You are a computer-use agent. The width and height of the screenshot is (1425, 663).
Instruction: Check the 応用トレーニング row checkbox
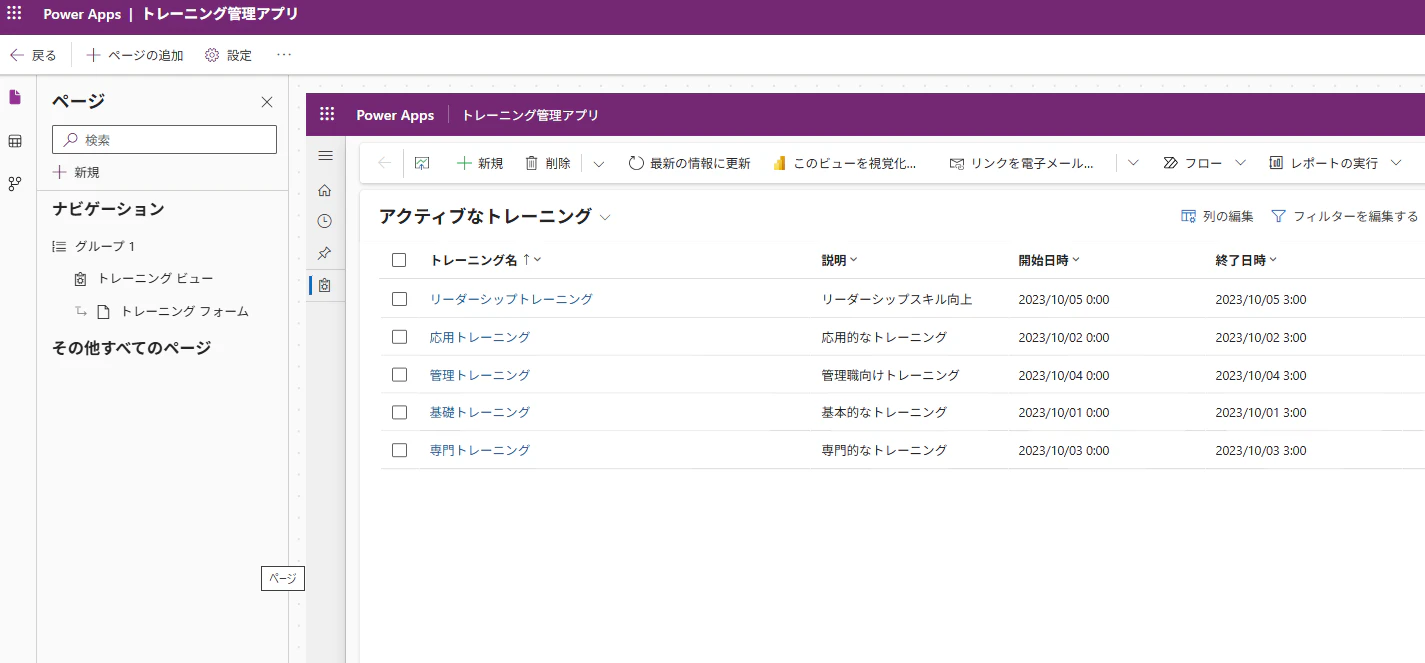[400, 337]
